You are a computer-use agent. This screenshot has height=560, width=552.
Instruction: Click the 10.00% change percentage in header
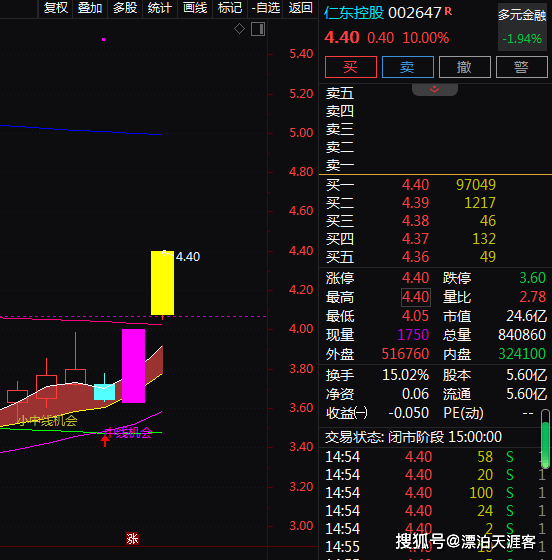click(x=426, y=38)
